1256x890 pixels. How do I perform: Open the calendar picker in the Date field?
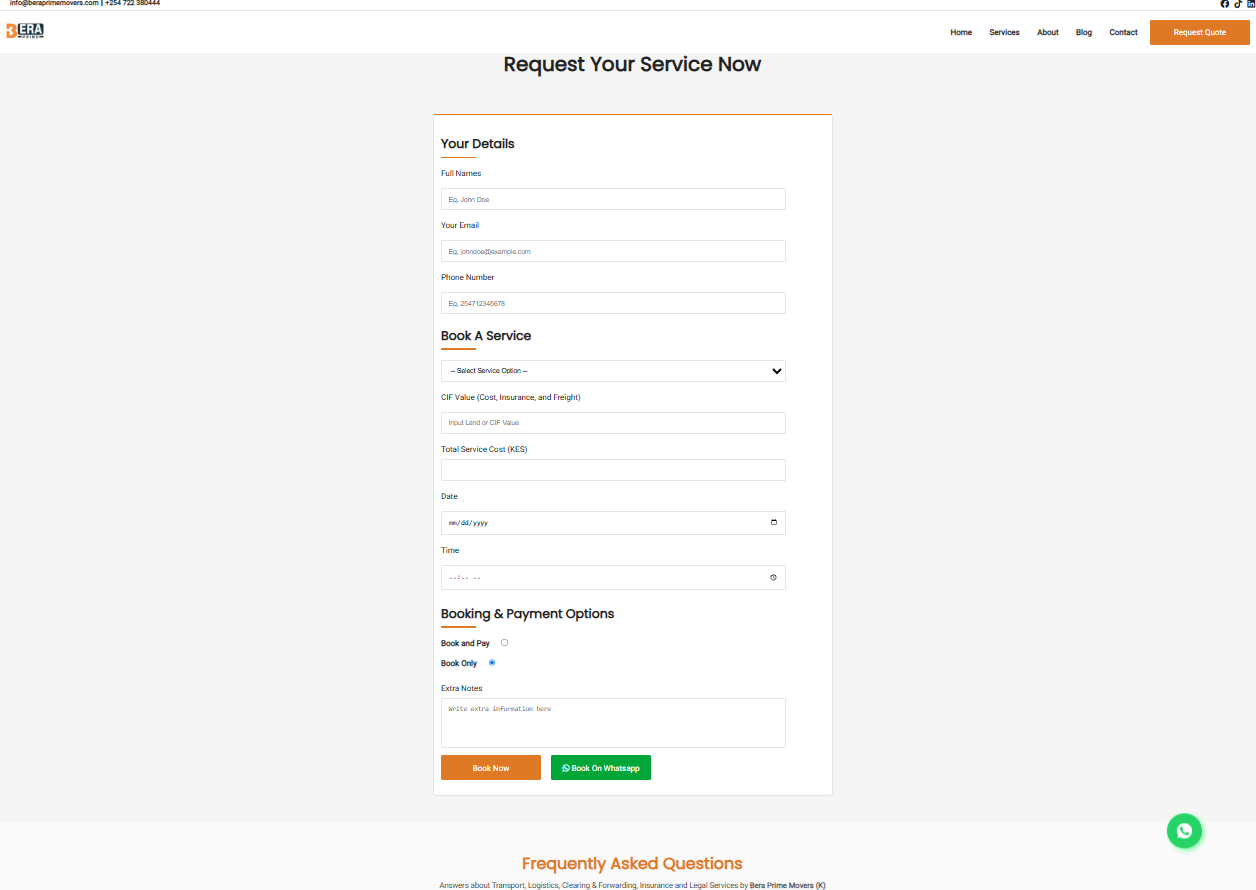(x=773, y=521)
